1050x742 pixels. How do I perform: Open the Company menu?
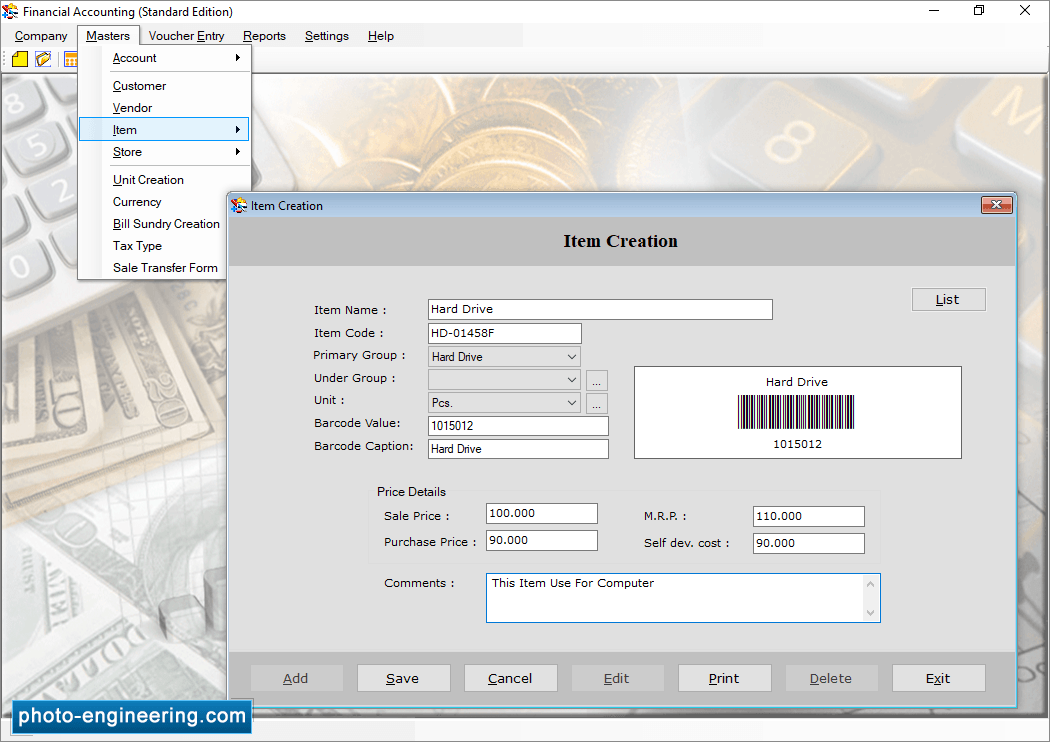[41, 36]
